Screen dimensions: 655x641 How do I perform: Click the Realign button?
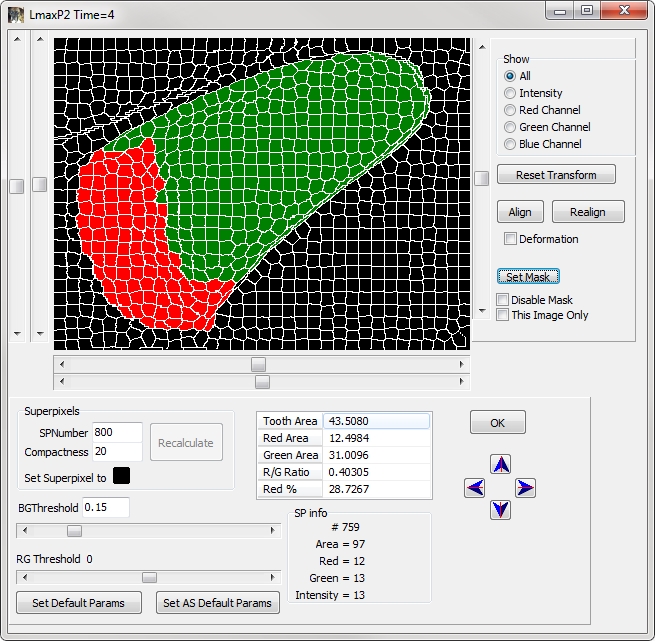click(588, 212)
